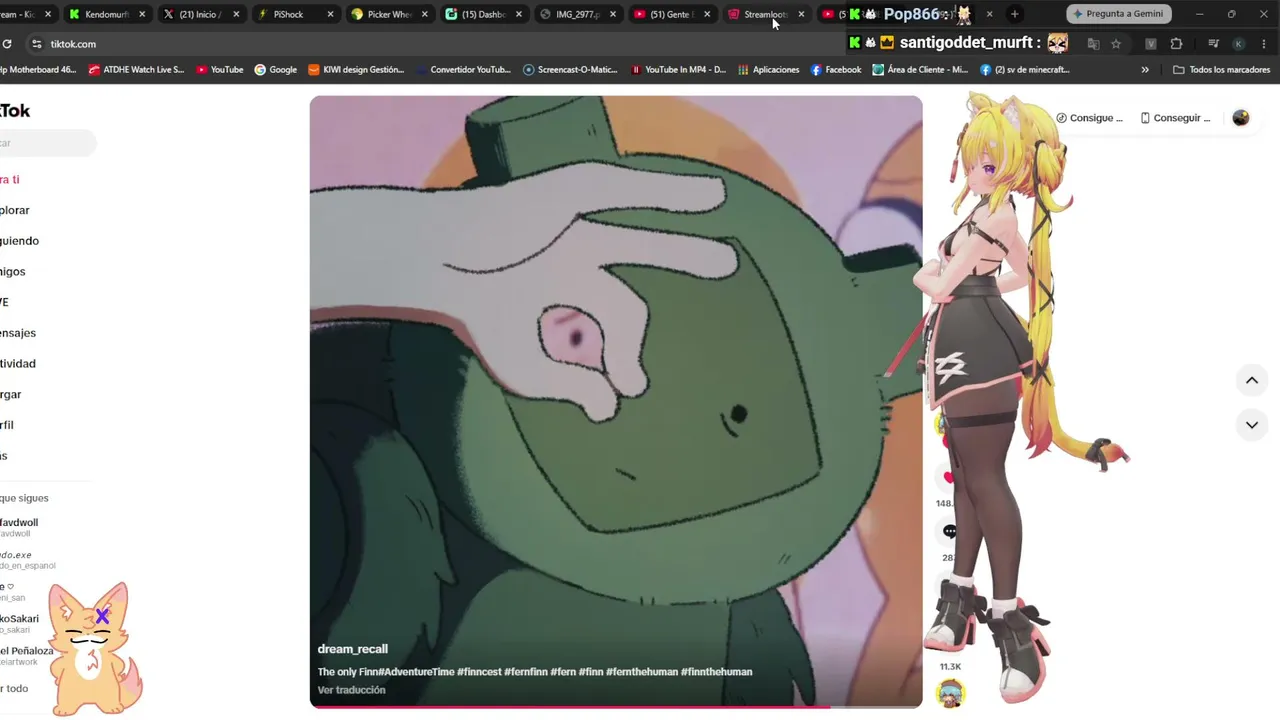1280x720 pixels.
Task: Open the sound disc avatar below 11.3K
Action: (950, 692)
